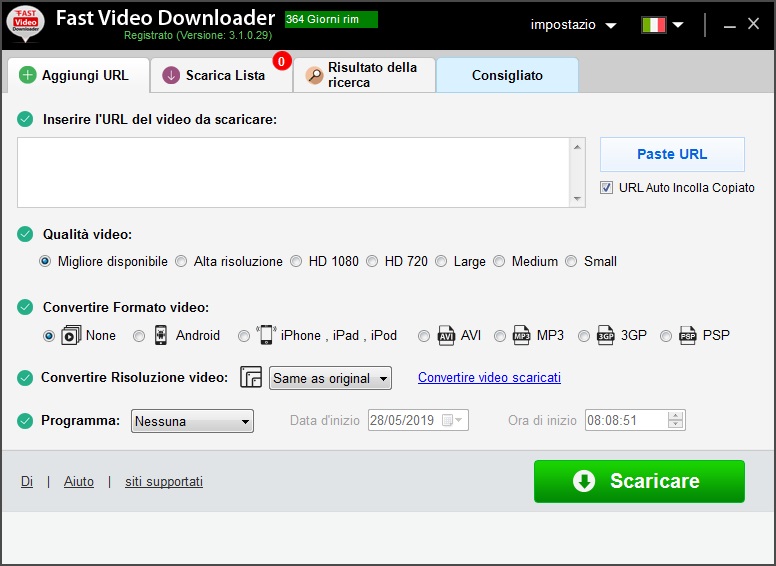Open Risultato della ricerca tab
Image resolution: width=776 pixels, height=566 pixels.
pyautogui.click(x=364, y=75)
